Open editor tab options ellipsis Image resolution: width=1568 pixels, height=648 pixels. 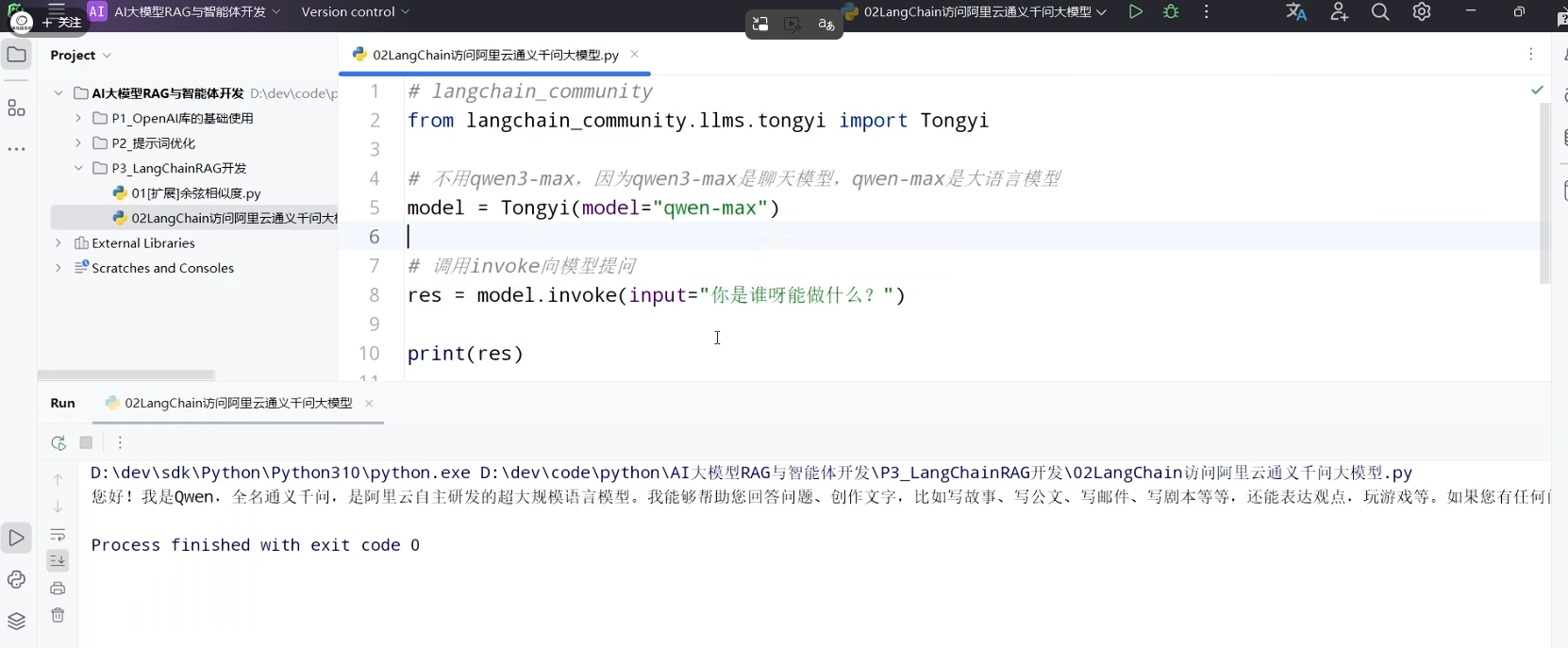click(1531, 55)
